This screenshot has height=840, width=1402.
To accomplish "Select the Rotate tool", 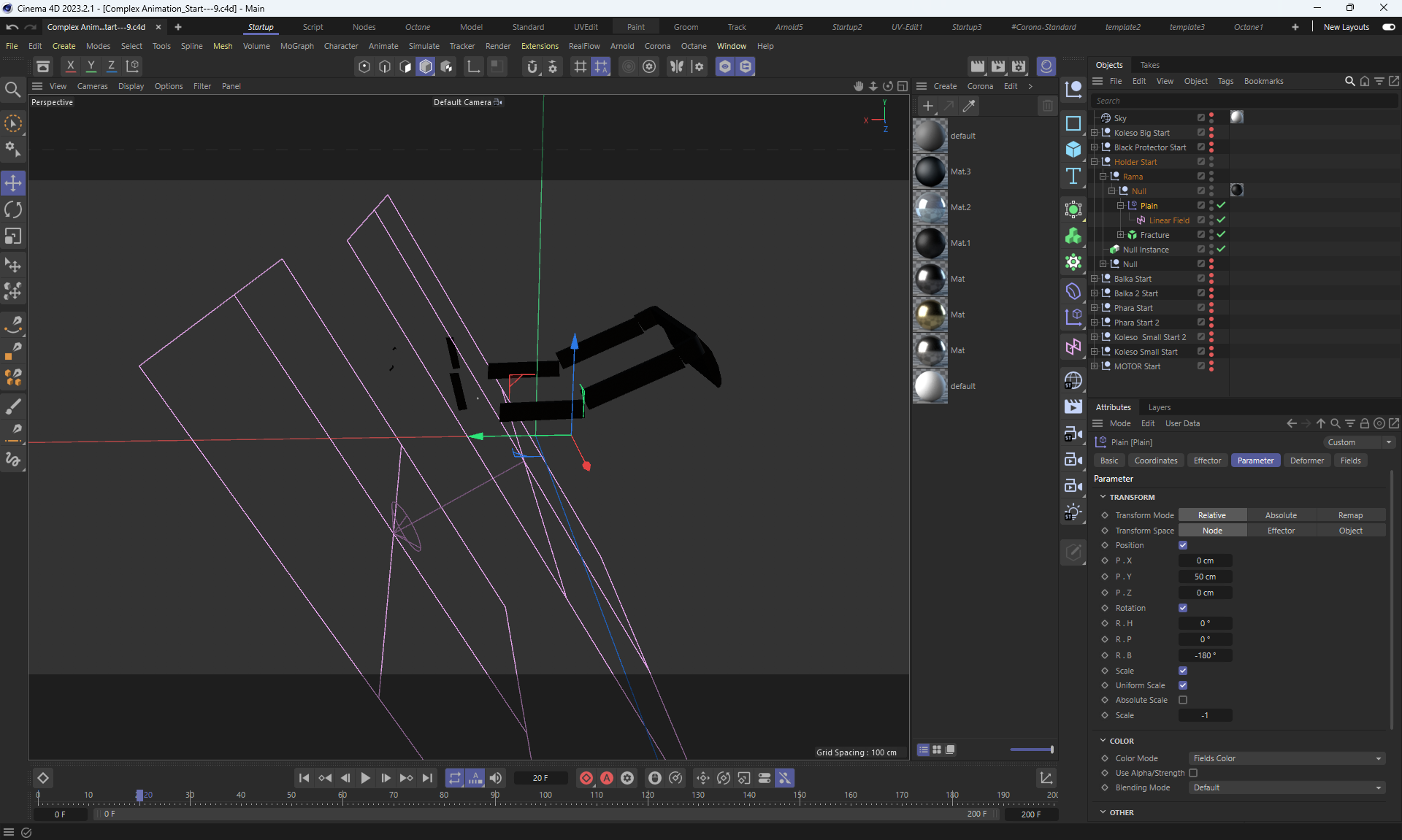I will point(13,209).
